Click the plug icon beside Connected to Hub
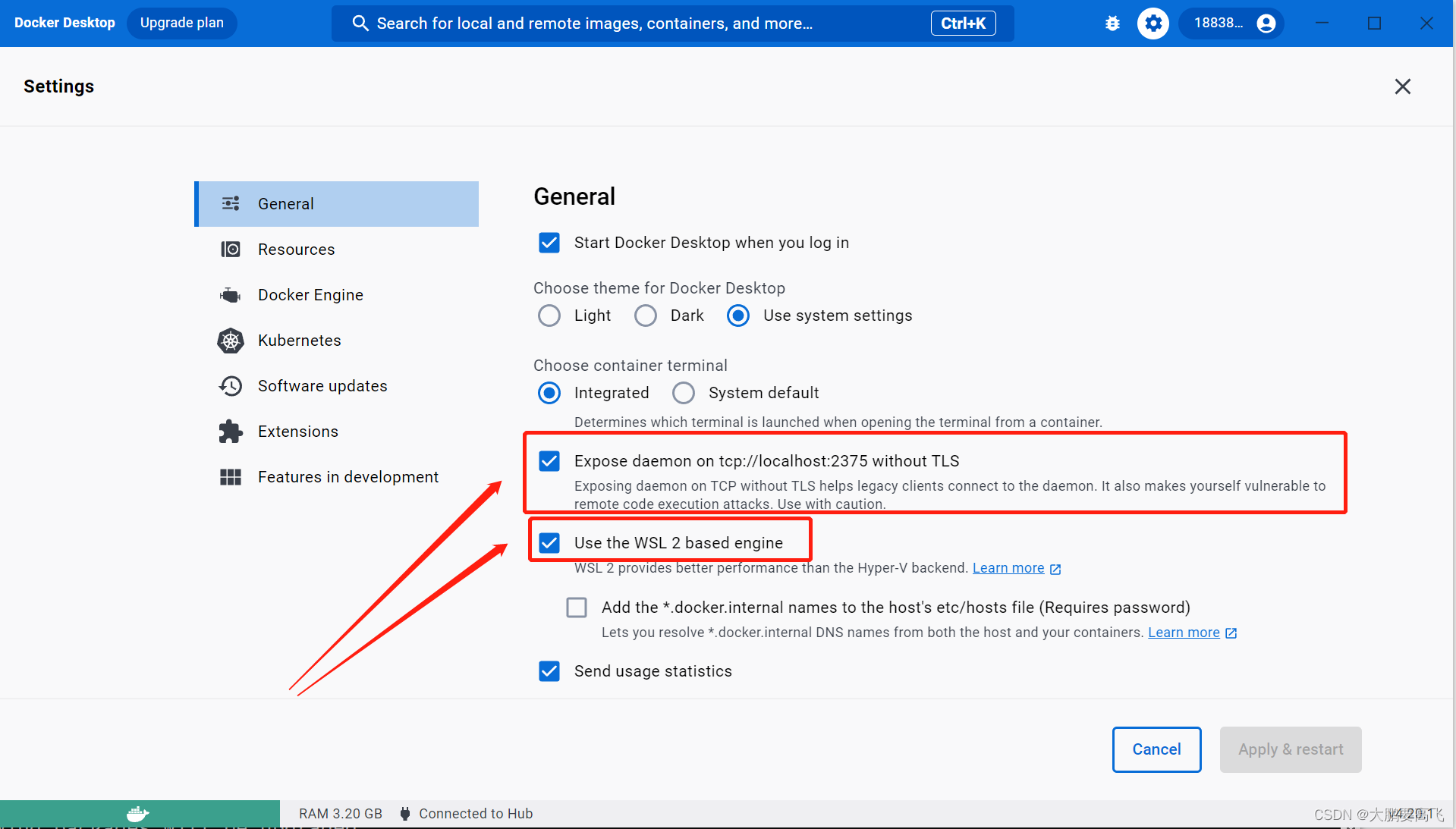This screenshot has height=829, width=1456. click(405, 814)
